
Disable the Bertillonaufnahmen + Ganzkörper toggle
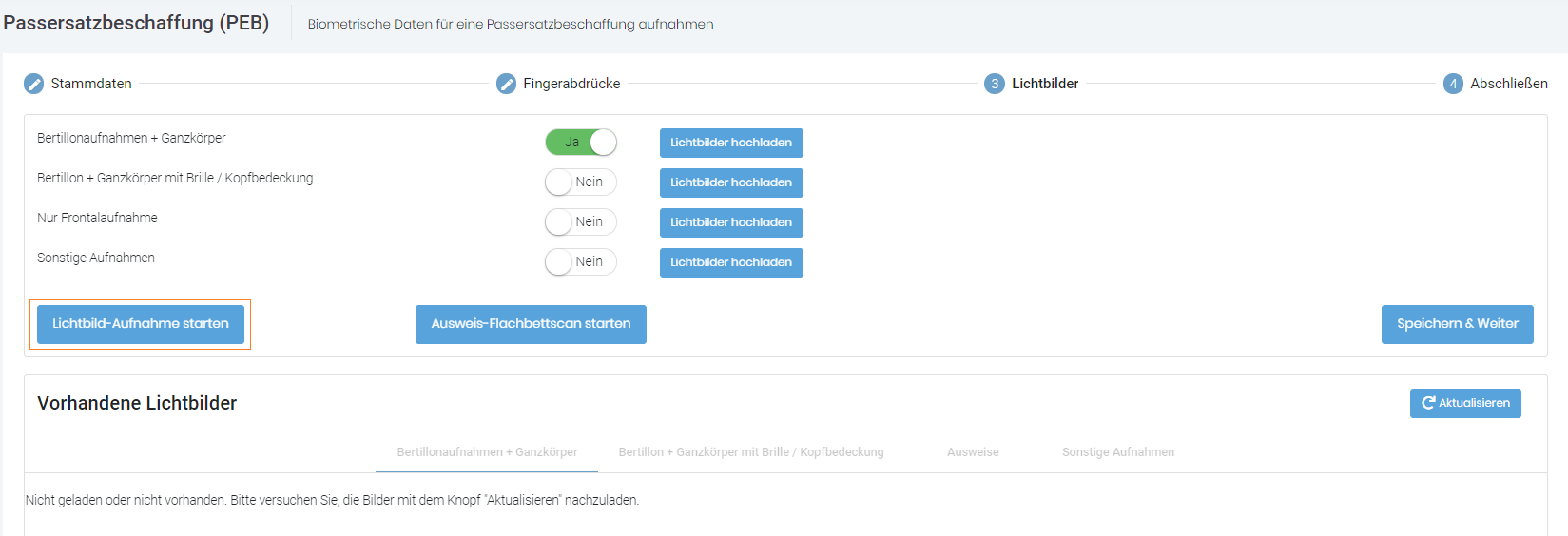(581, 143)
